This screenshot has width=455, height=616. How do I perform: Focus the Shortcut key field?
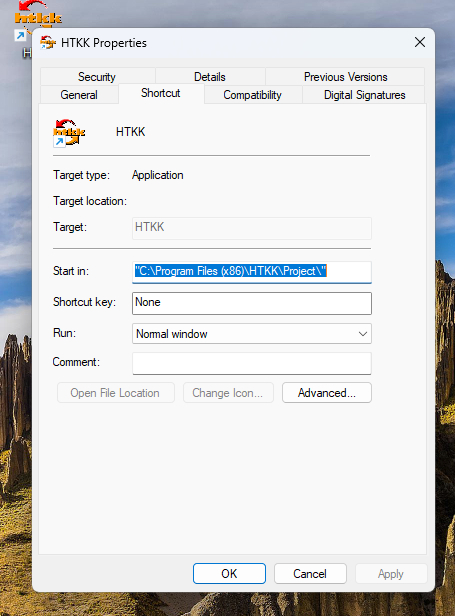pyautogui.click(x=252, y=303)
